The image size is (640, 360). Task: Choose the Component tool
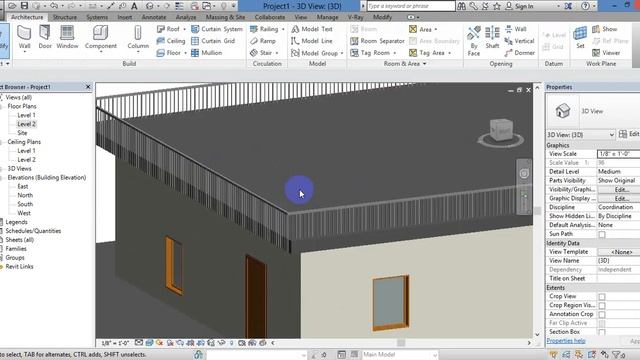coord(101,38)
